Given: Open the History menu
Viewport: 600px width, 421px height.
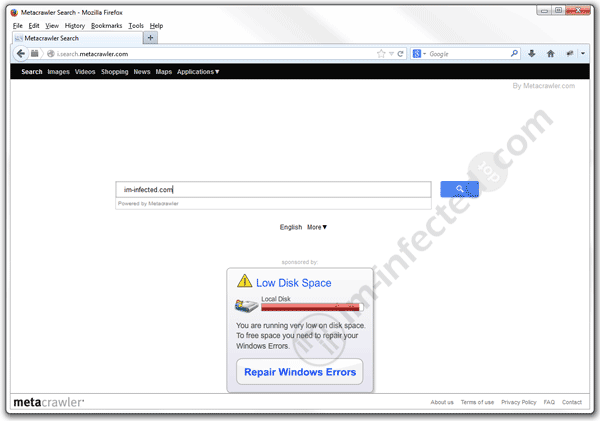Looking at the screenshot, I should (x=74, y=25).
